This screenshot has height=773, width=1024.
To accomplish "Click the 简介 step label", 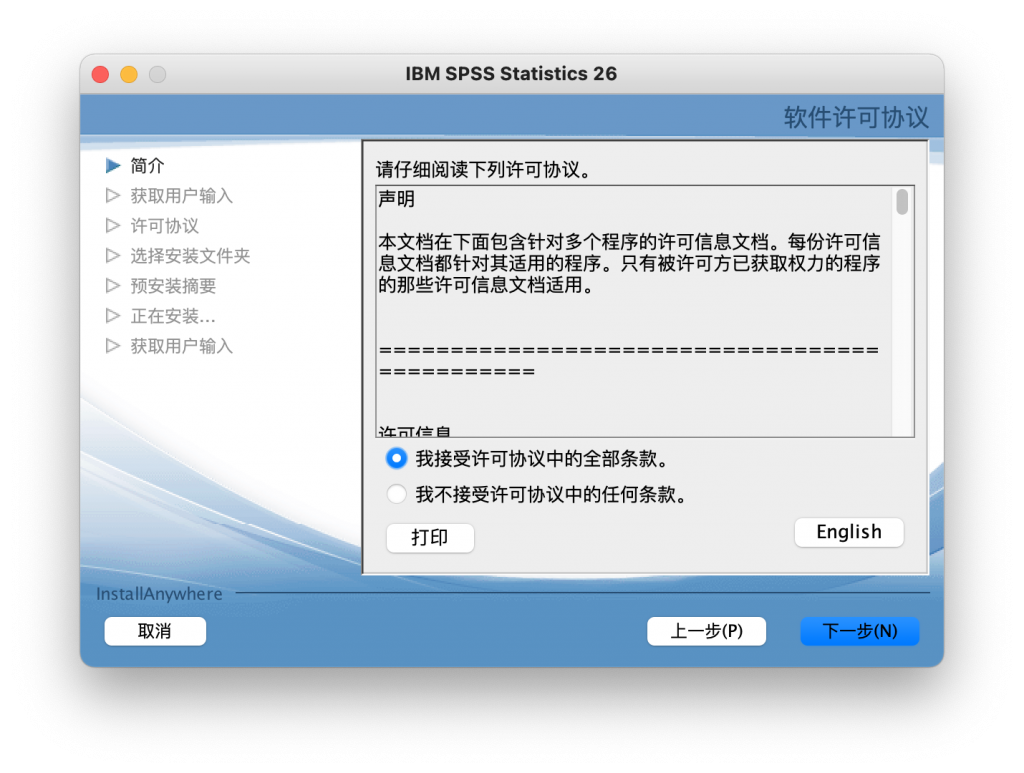I will pos(147,166).
